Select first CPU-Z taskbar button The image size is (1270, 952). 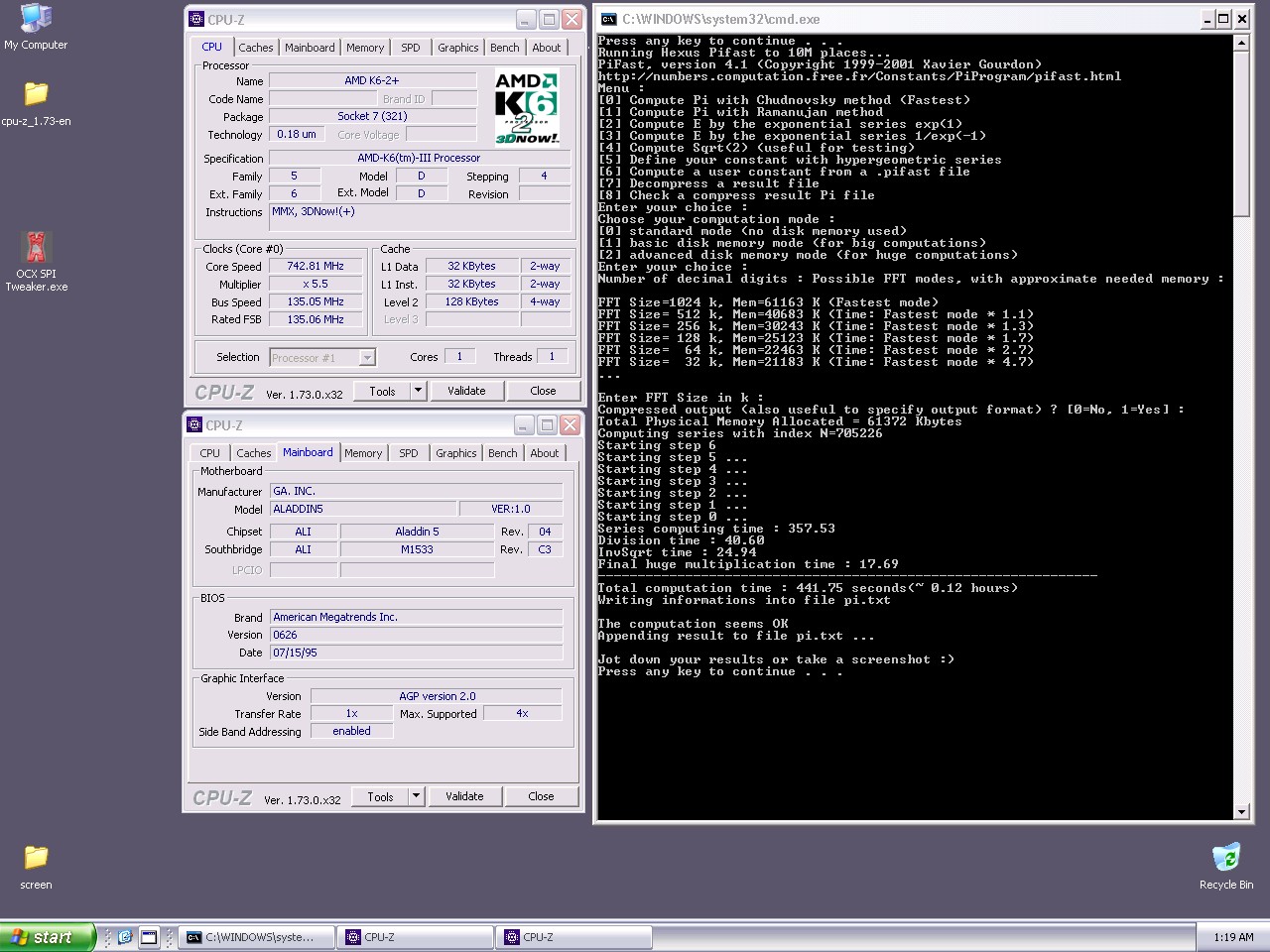pyautogui.click(x=415, y=937)
